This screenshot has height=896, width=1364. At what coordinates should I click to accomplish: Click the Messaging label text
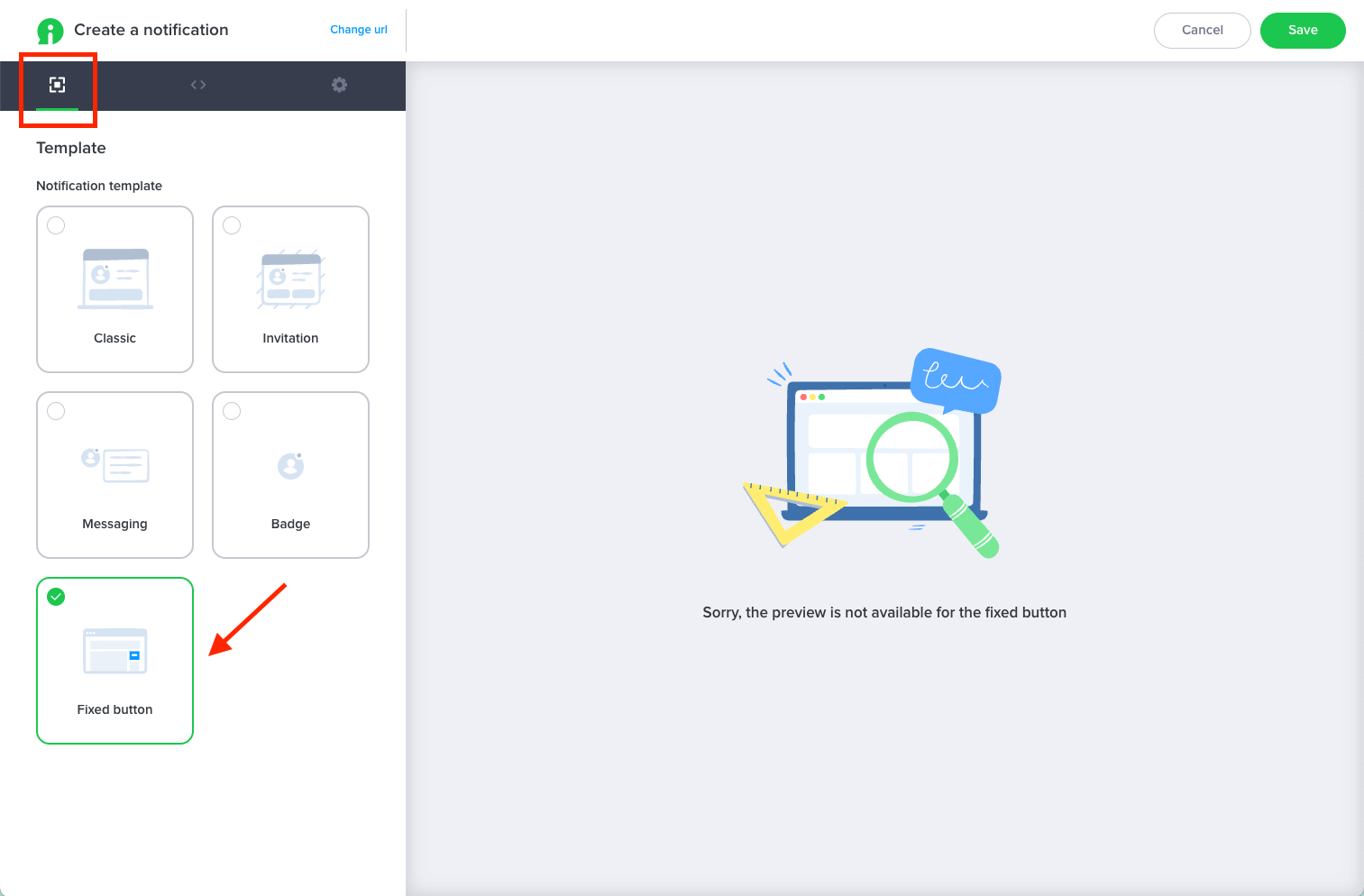click(x=114, y=524)
